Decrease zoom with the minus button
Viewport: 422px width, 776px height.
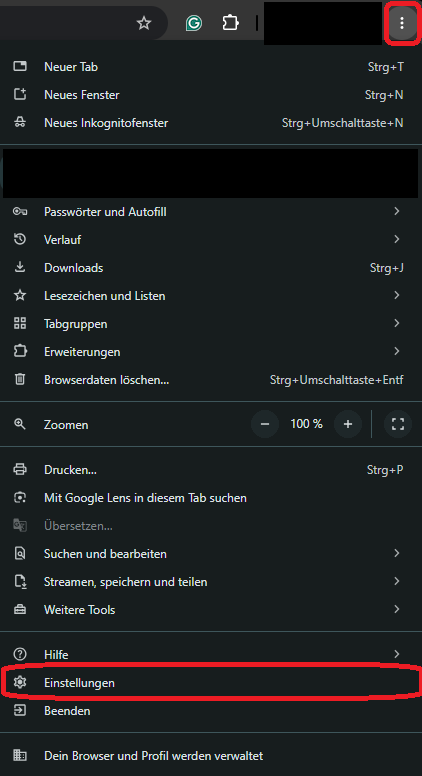click(x=265, y=424)
